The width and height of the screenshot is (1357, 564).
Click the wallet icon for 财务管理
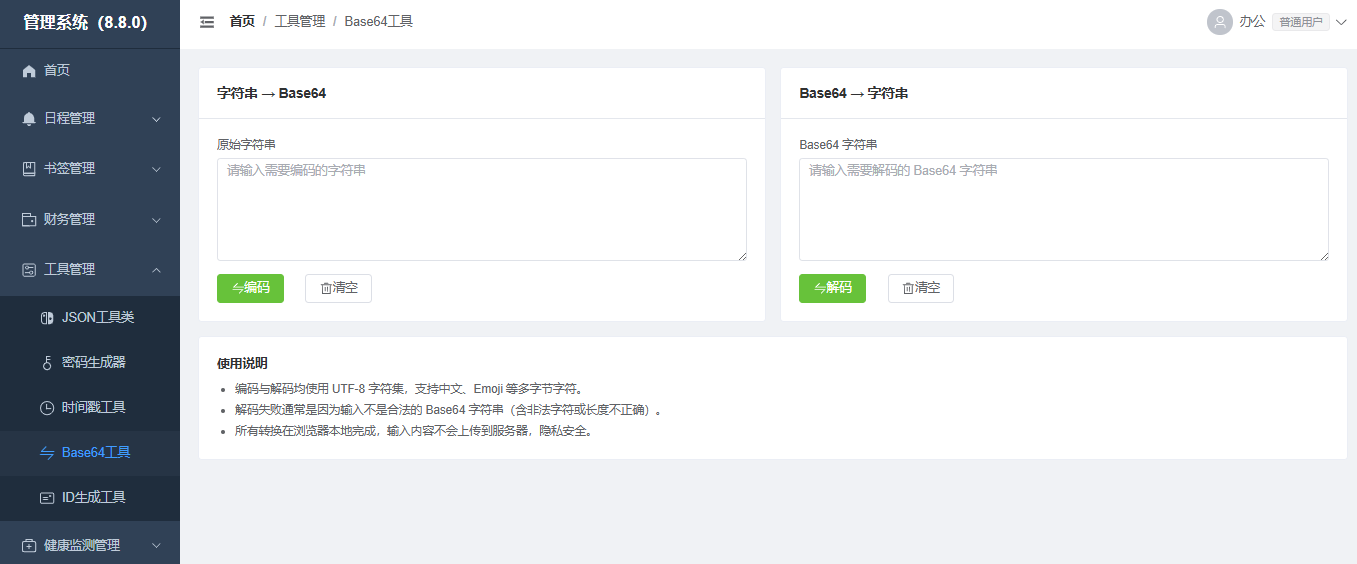(29, 220)
